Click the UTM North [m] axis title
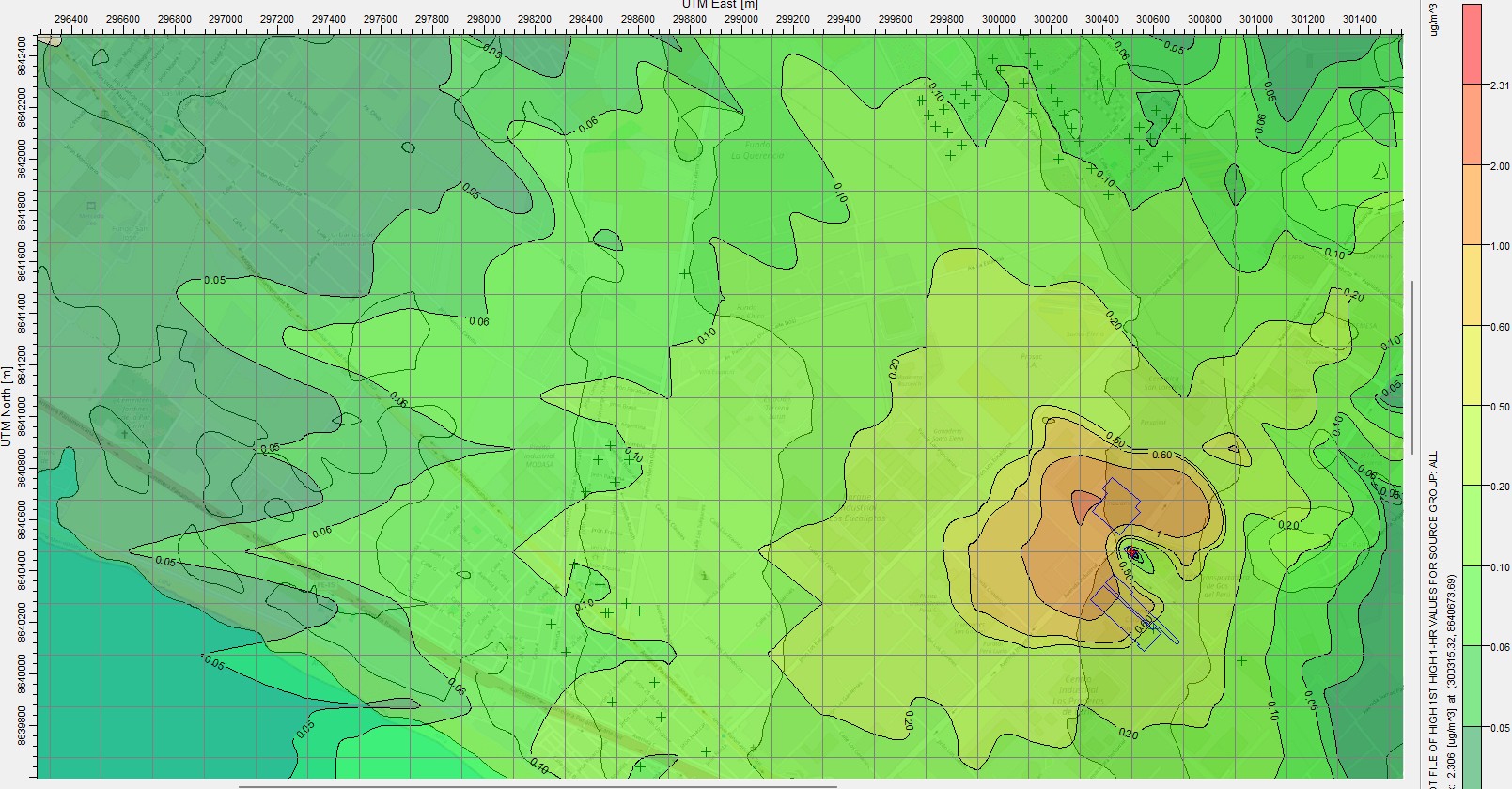This screenshot has height=789, width=1512. click(x=7, y=407)
